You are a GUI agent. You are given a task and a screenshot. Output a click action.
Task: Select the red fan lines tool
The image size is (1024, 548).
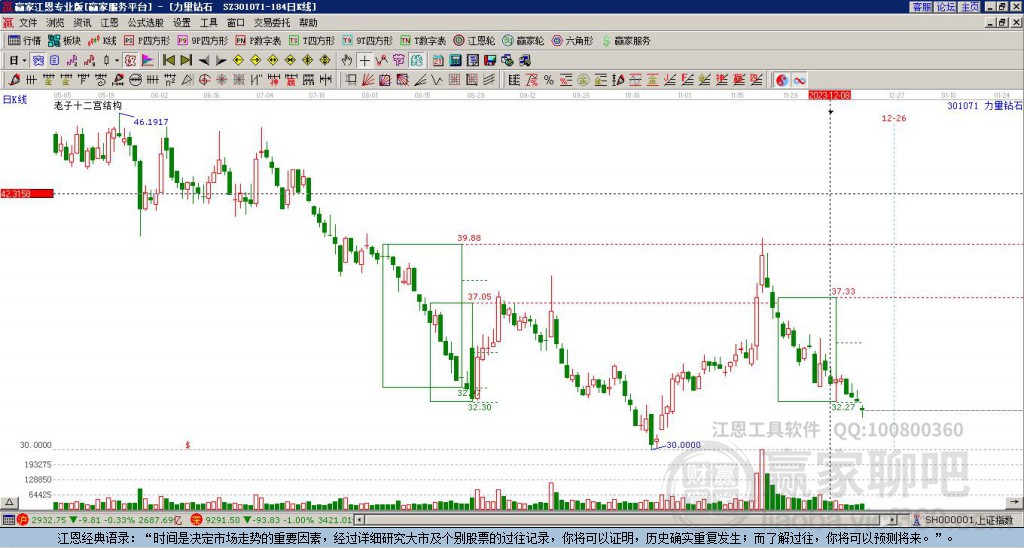(367, 80)
